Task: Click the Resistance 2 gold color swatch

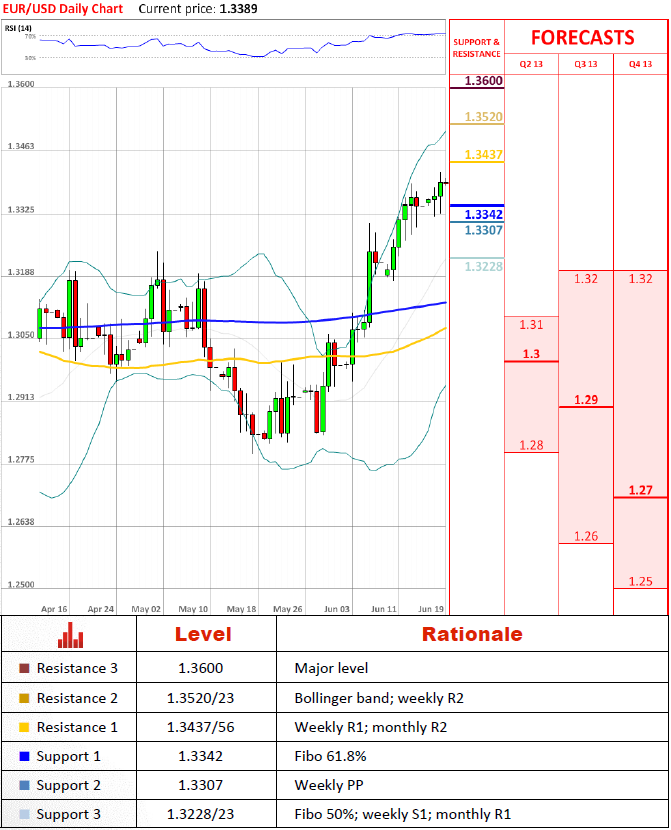Action: click(x=24, y=698)
